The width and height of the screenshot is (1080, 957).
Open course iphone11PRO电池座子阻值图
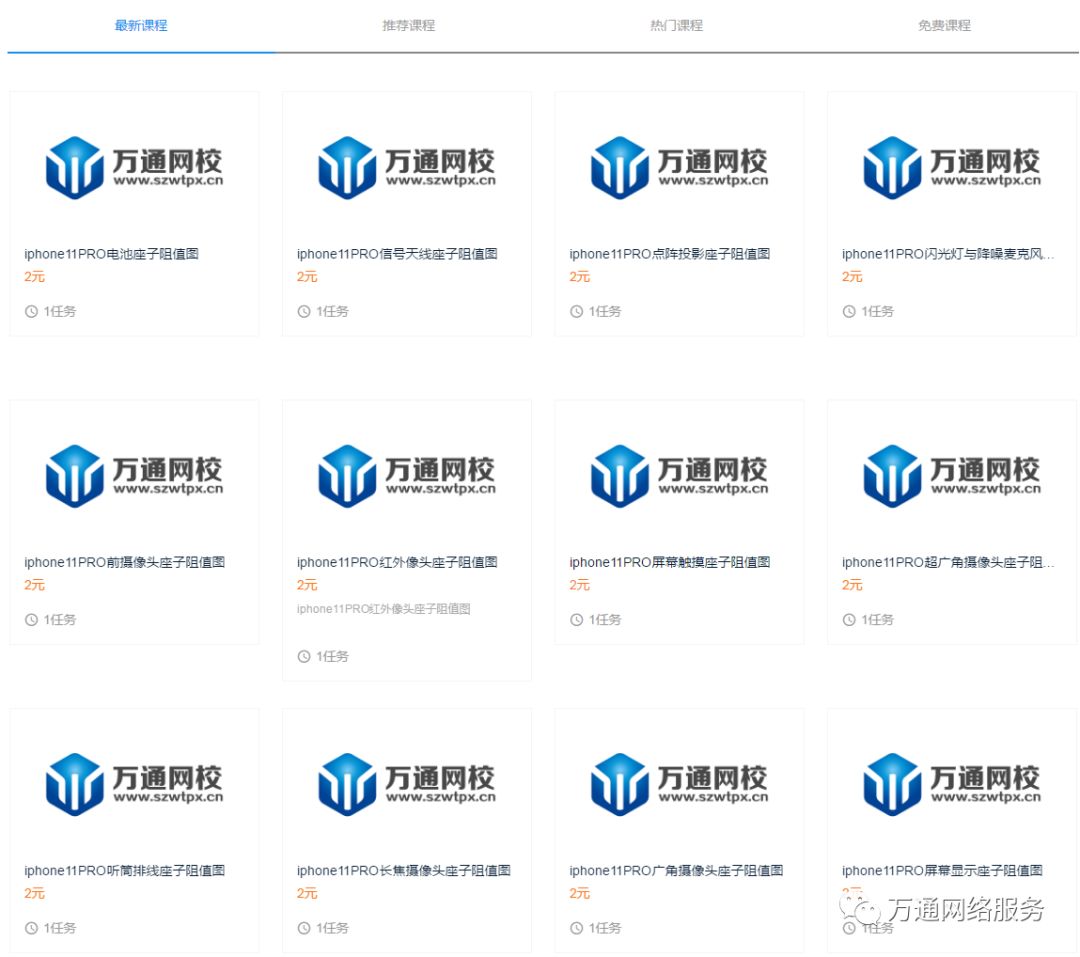pos(112,254)
